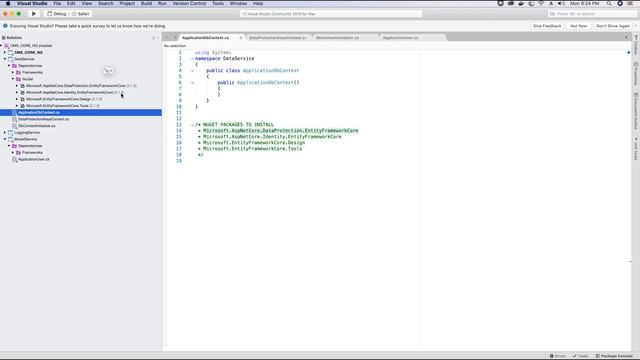Click the volume icon in menu bar
The image size is (640, 360).
pos(561,3)
